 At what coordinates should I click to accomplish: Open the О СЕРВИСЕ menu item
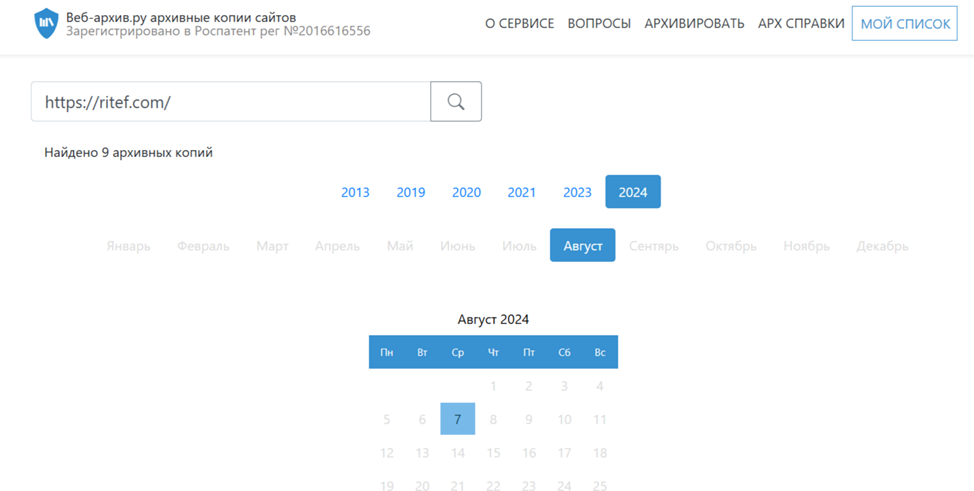(519, 24)
